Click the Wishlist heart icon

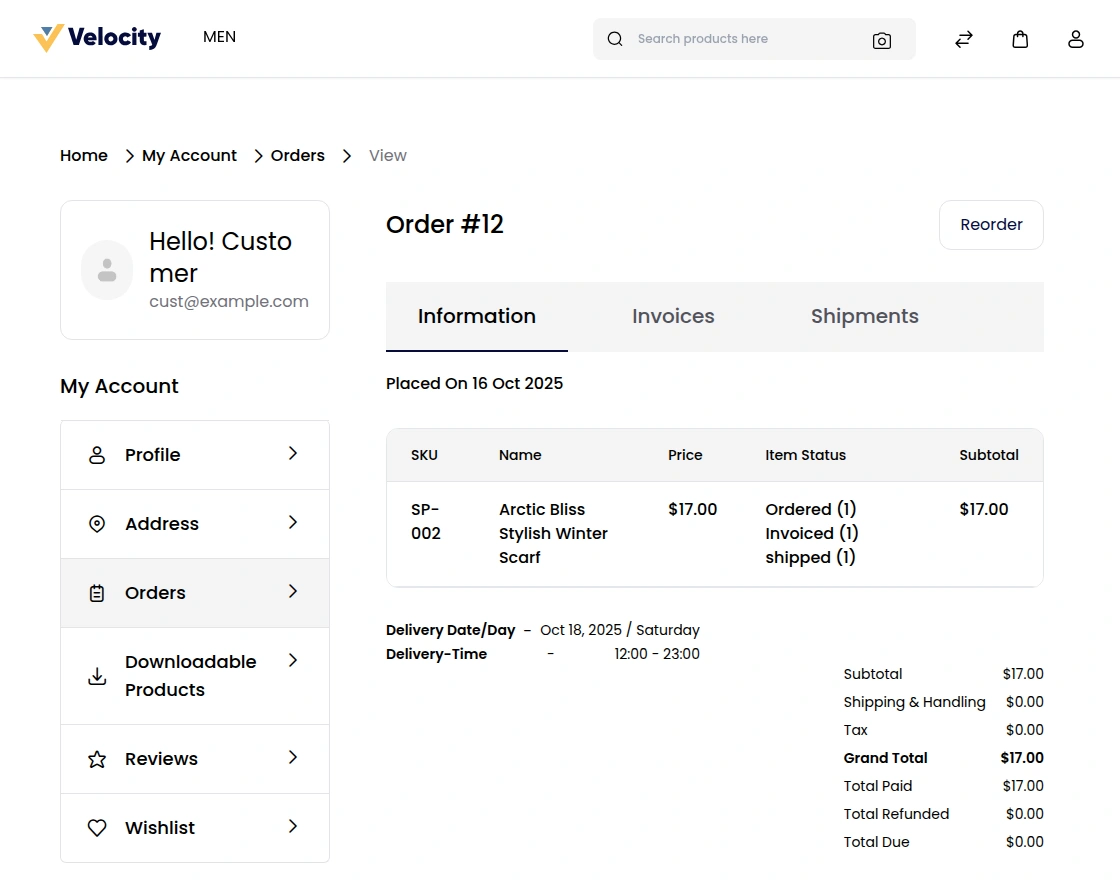point(97,827)
